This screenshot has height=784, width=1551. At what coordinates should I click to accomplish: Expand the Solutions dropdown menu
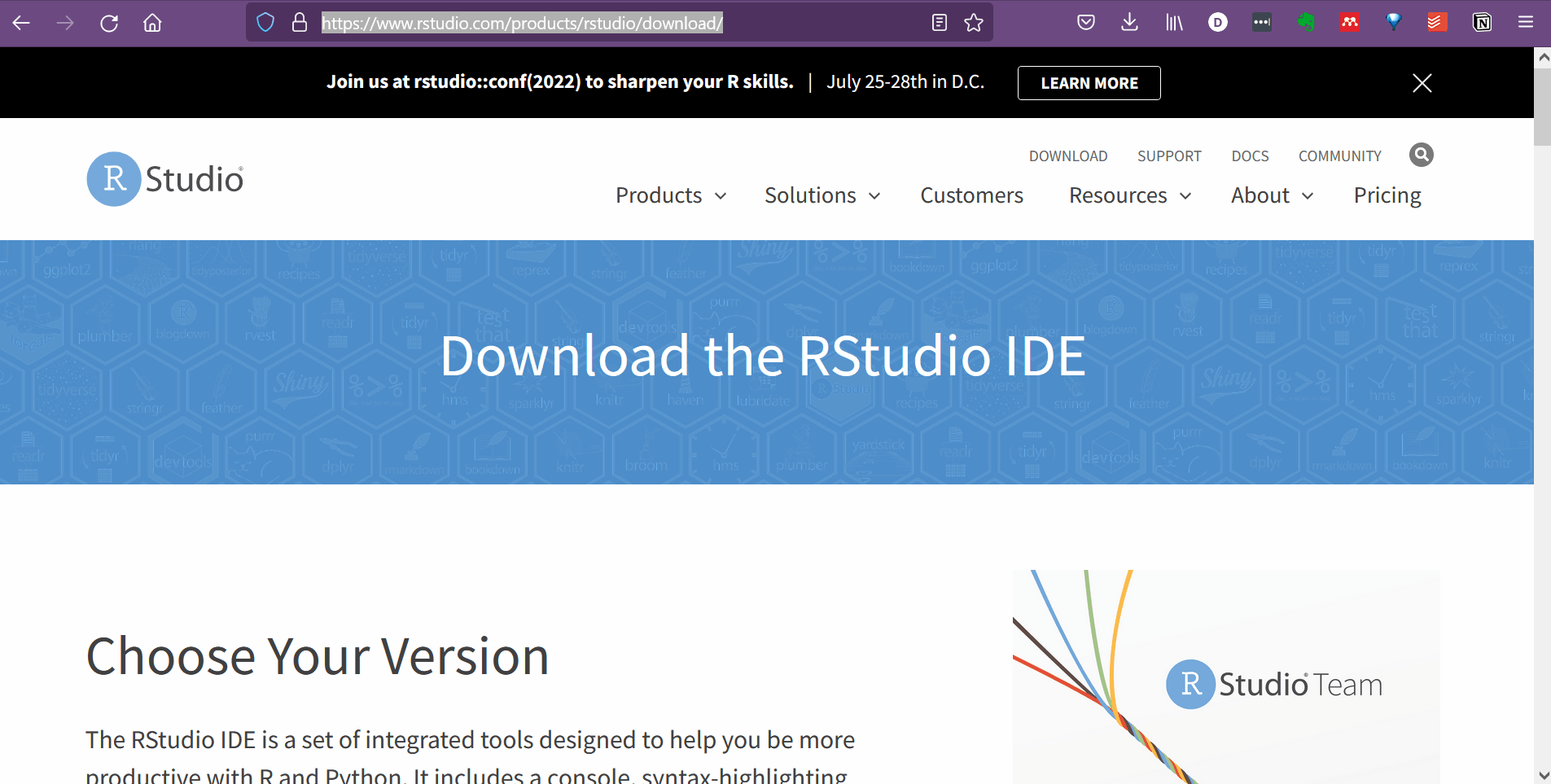[822, 195]
